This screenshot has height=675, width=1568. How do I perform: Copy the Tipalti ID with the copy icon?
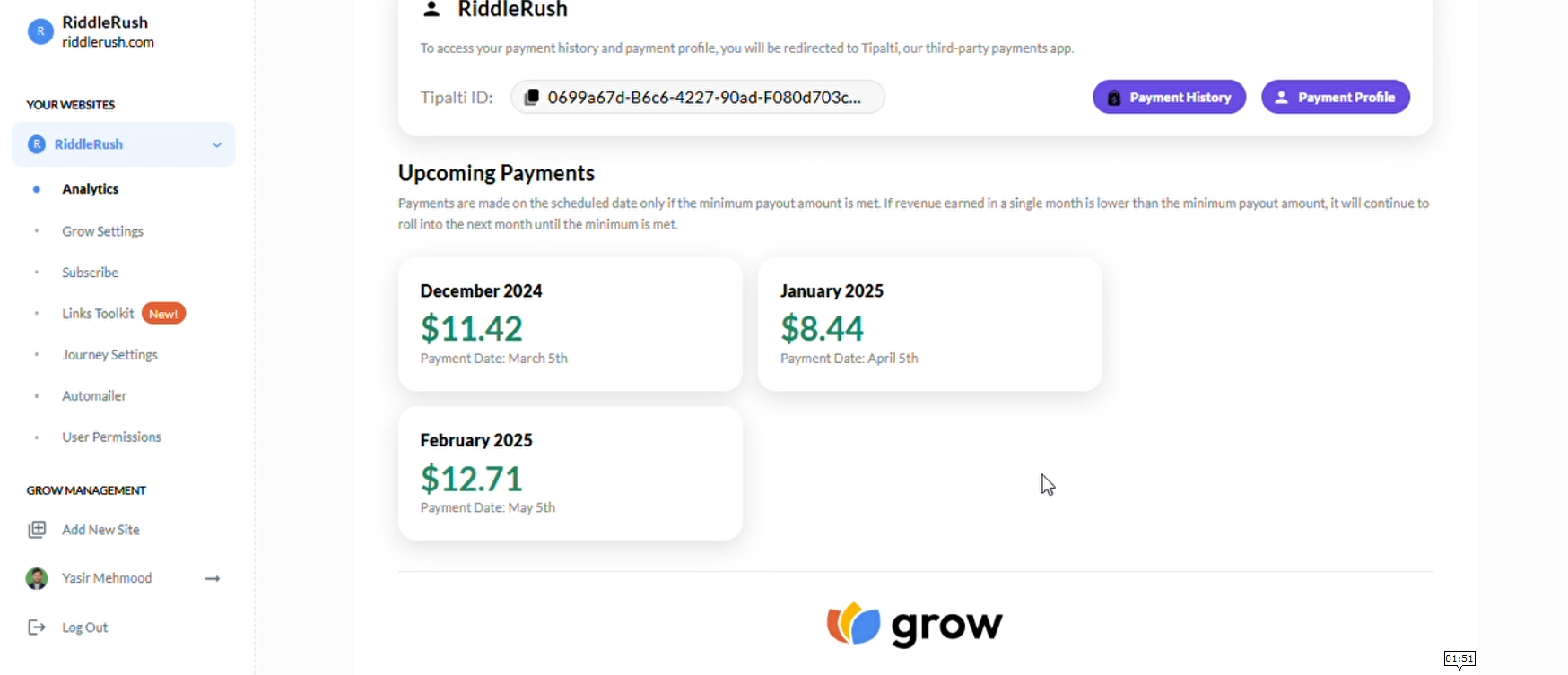click(x=531, y=97)
